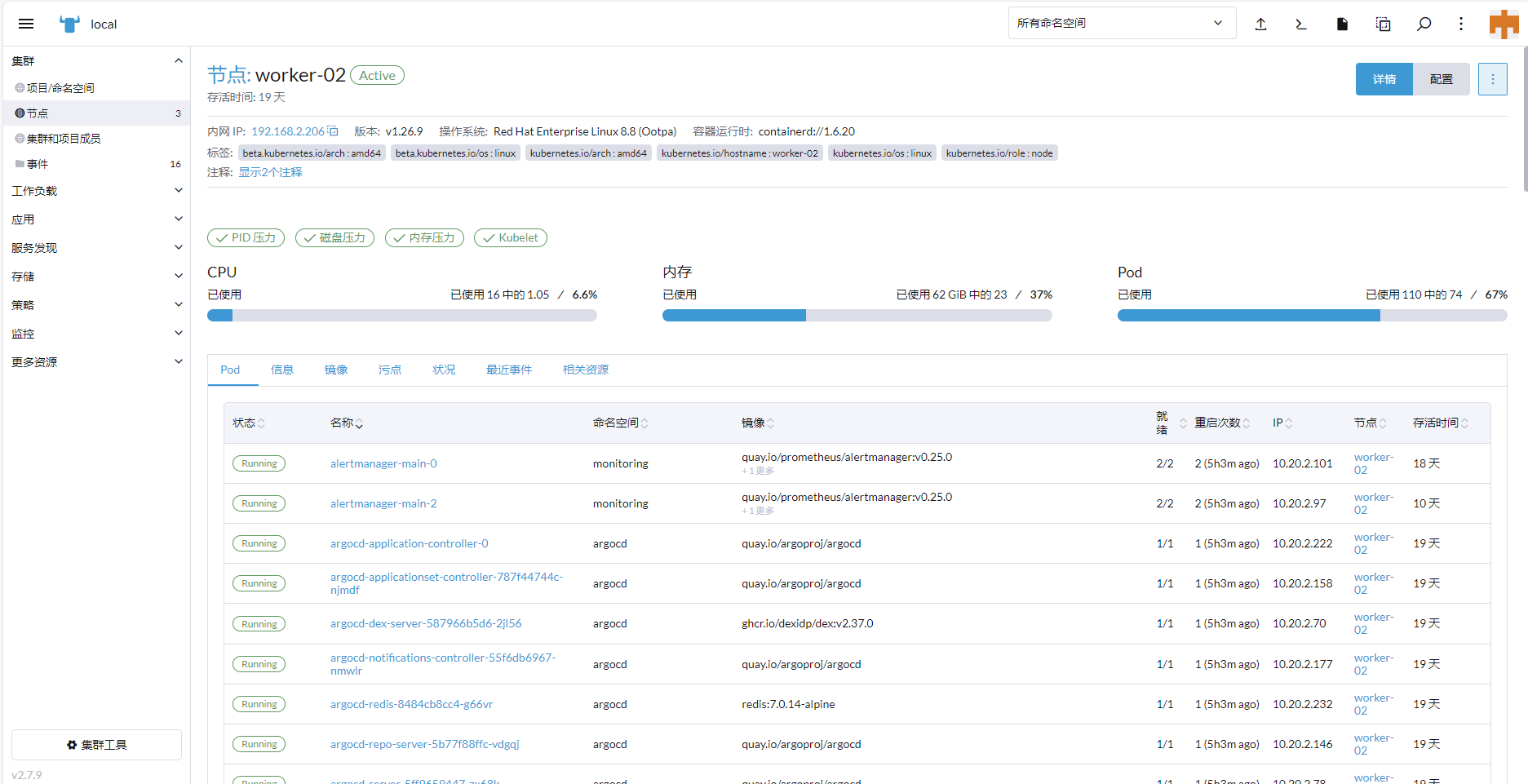Switch to the 最近事件 tab

509,370
